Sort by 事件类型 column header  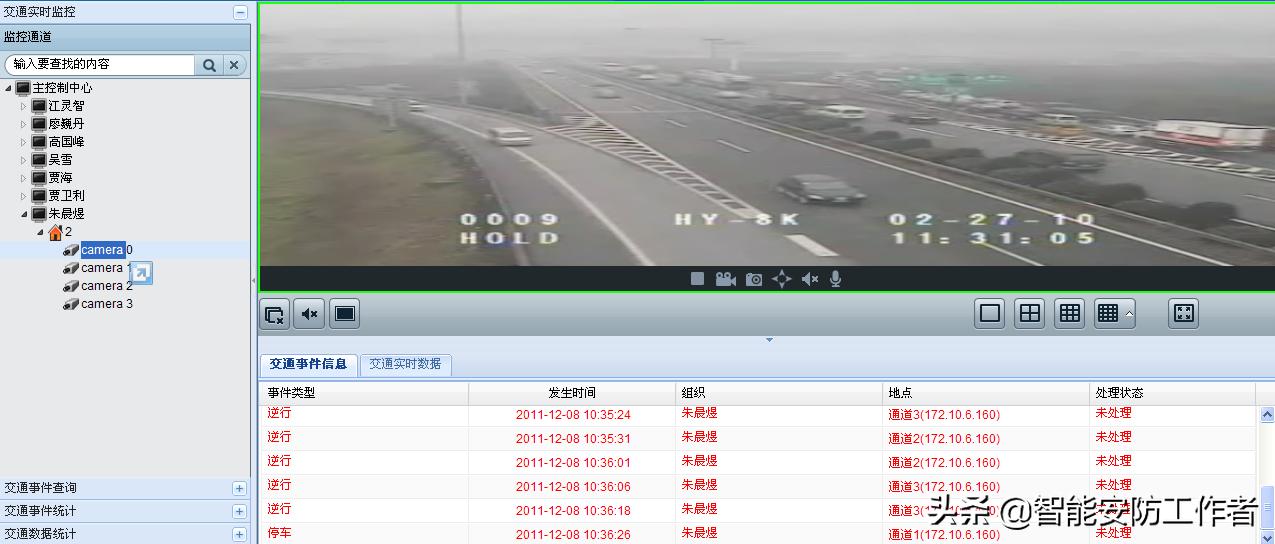[x=363, y=393]
